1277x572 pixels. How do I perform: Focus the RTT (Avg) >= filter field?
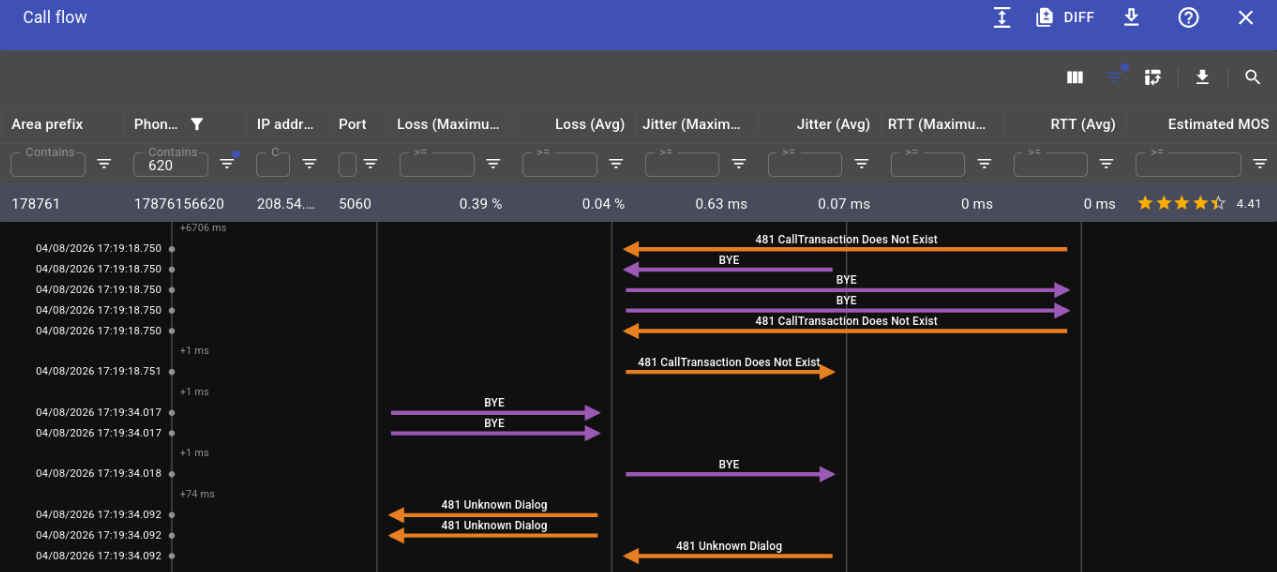coord(1051,164)
